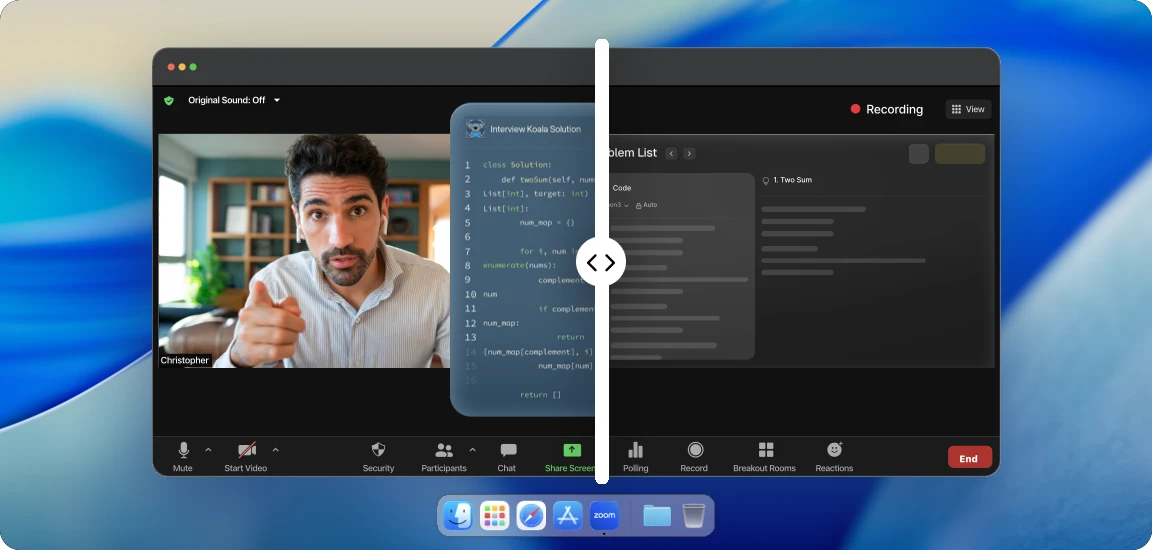Open App Store from the Dock
The height and width of the screenshot is (550, 1152).
pos(568,515)
